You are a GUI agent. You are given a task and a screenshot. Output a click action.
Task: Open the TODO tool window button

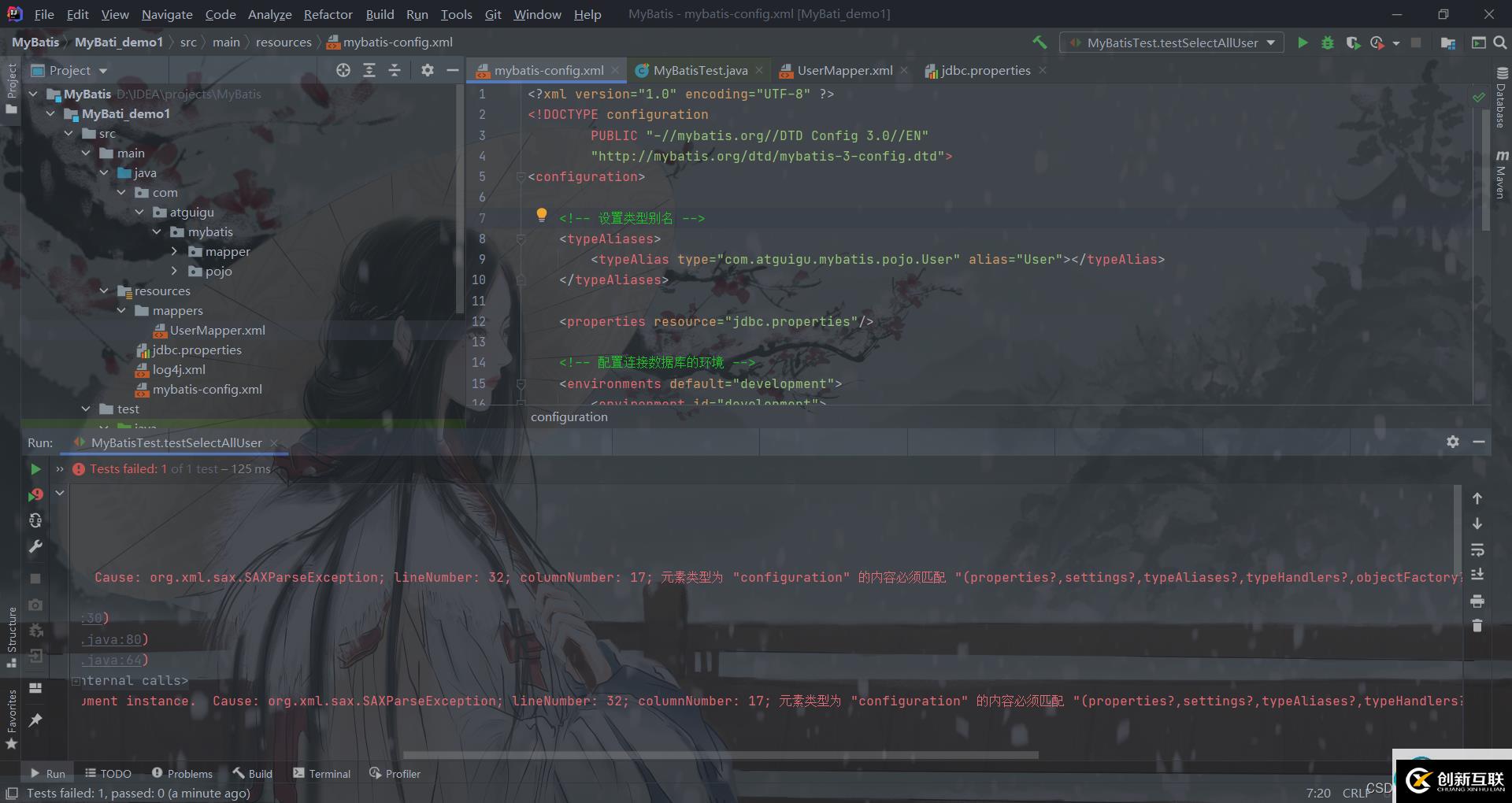108,774
